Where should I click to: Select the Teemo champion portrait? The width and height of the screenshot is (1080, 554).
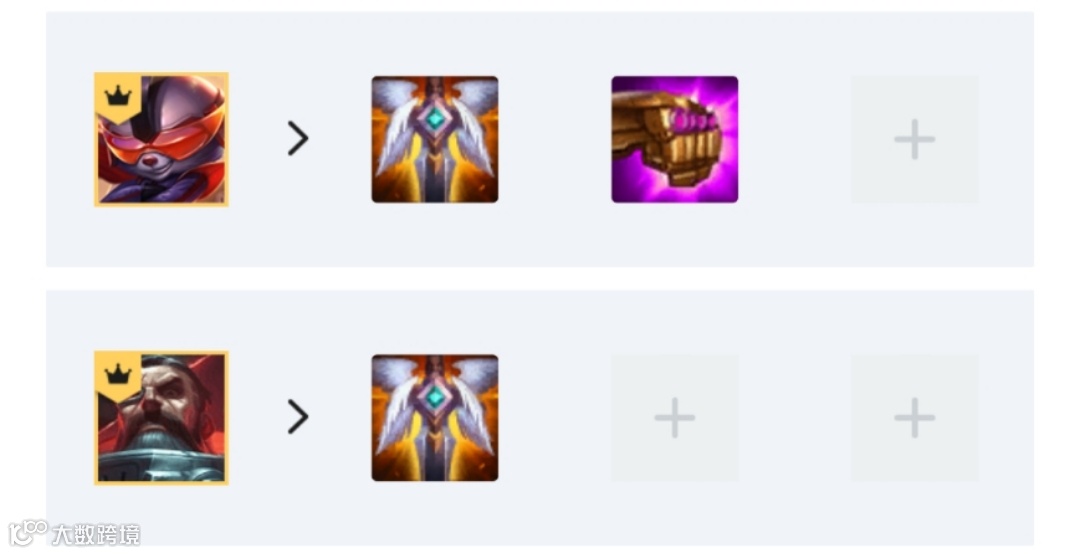161,139
